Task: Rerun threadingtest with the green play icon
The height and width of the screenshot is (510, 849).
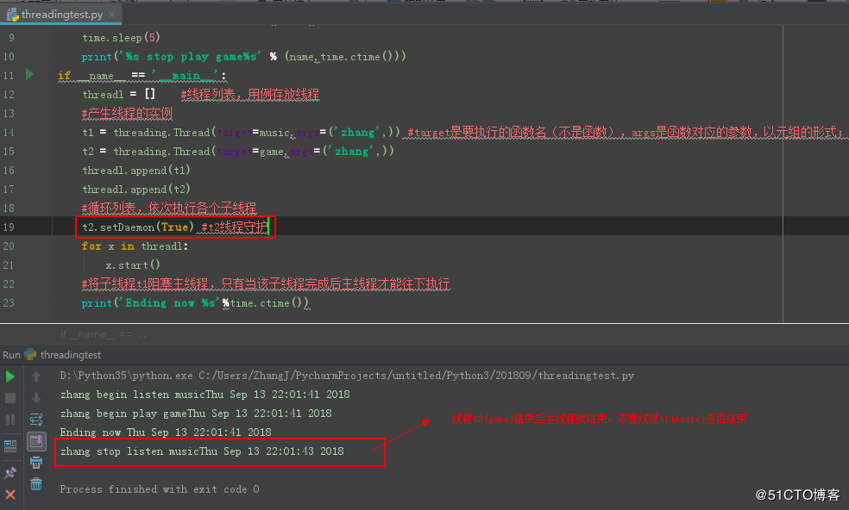Action: click(10, 376)
